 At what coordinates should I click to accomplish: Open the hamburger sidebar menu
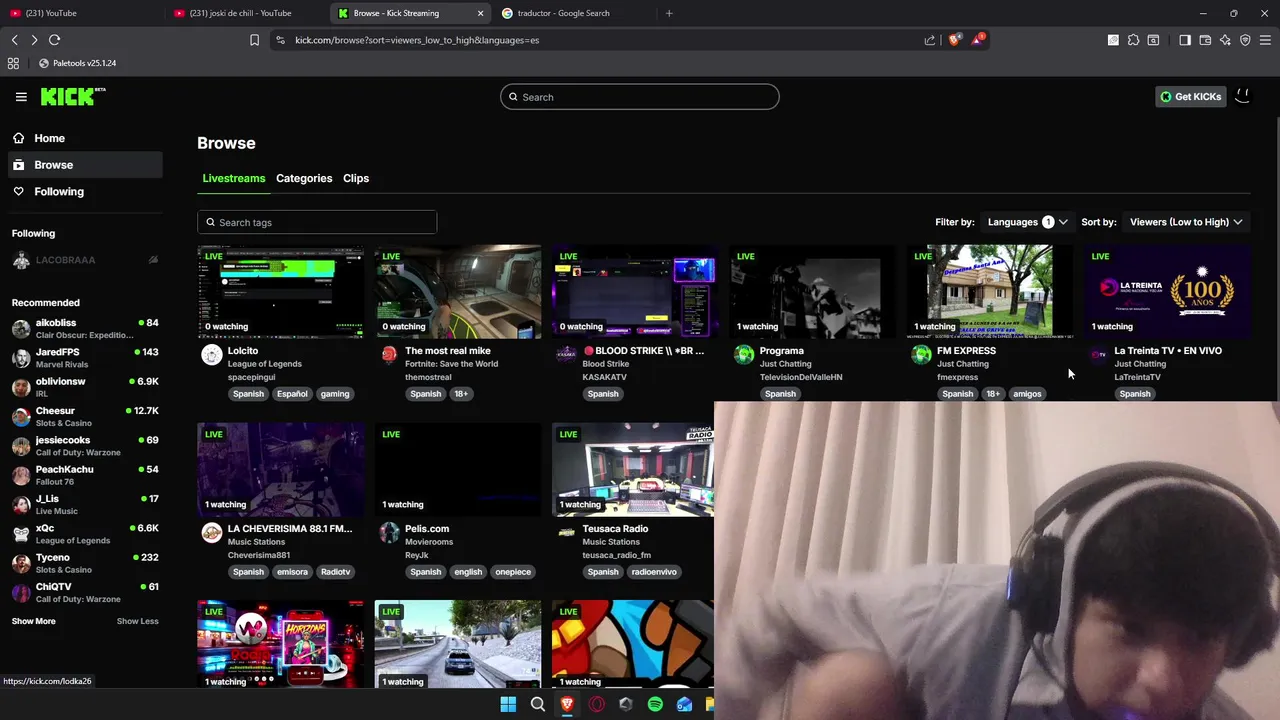(21, 97)
